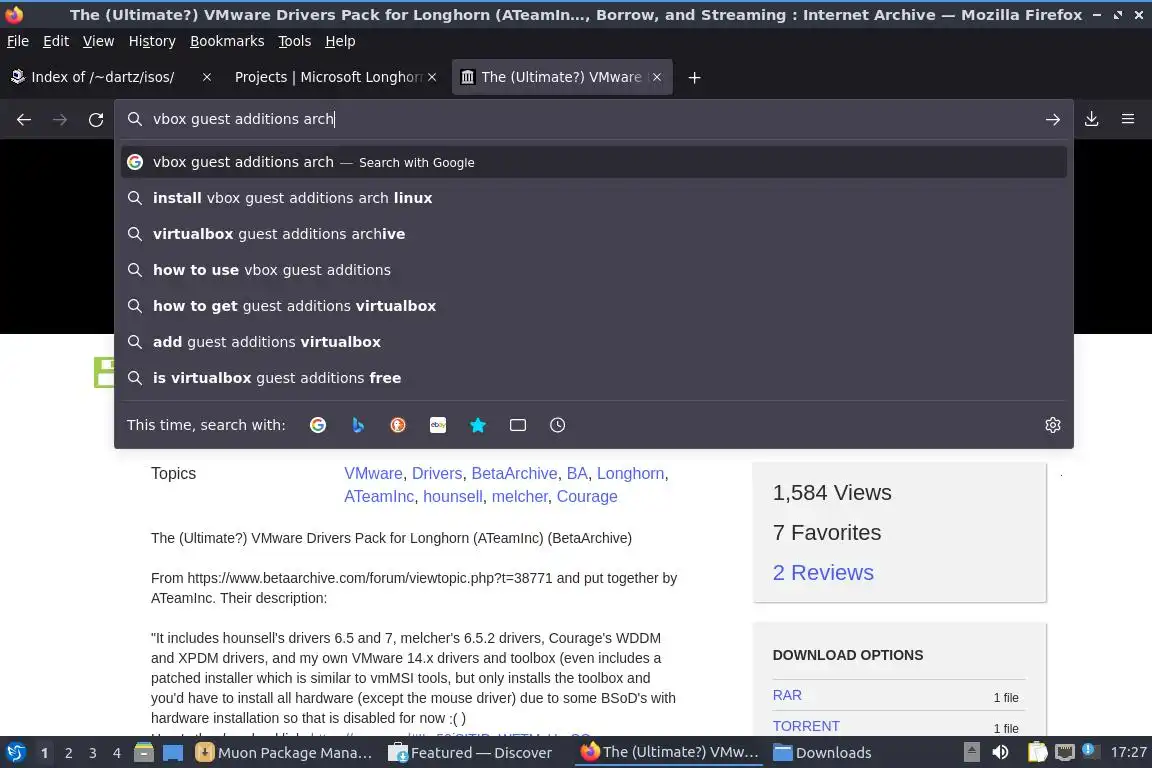Open the network tray icon with alert
1152x768 pixels.
click(1090, 752)
